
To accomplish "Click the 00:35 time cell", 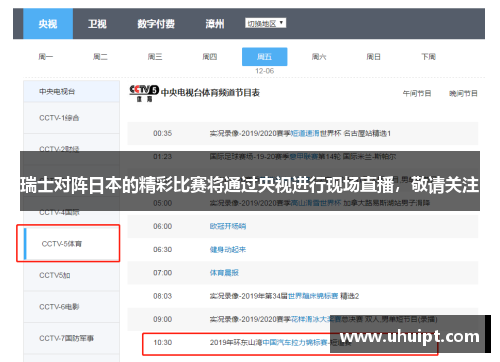I will [x=163, y=133].
